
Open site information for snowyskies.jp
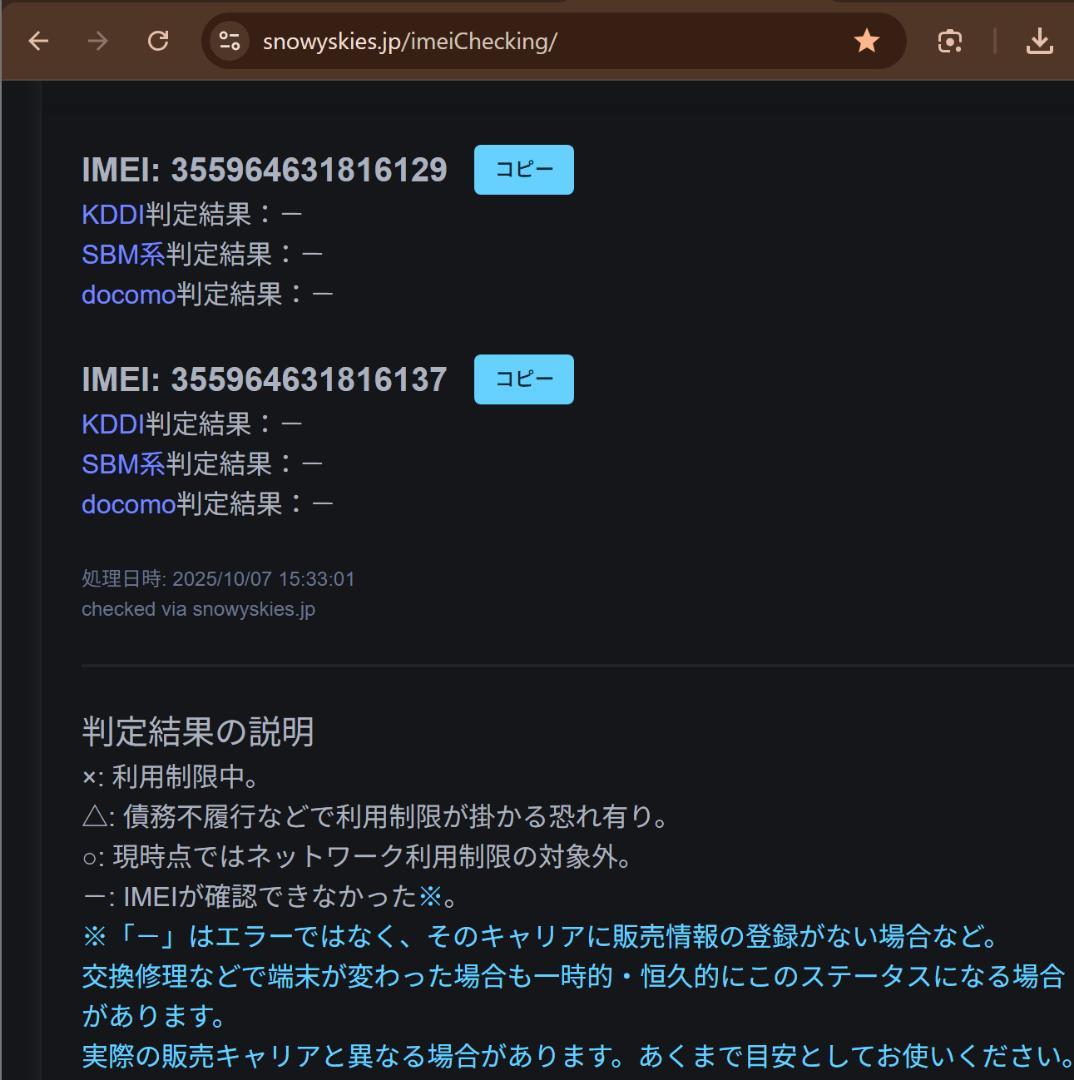tap(228, 41)
